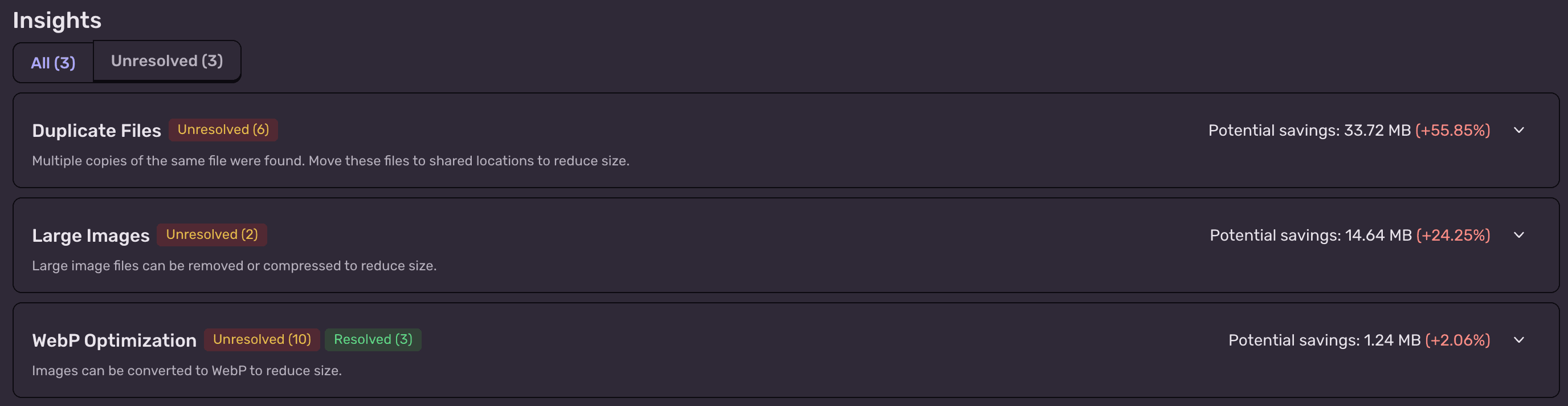Click the Insights section title
The width and height of the screenshot is (1568, 406).
(x=57, y=21)
